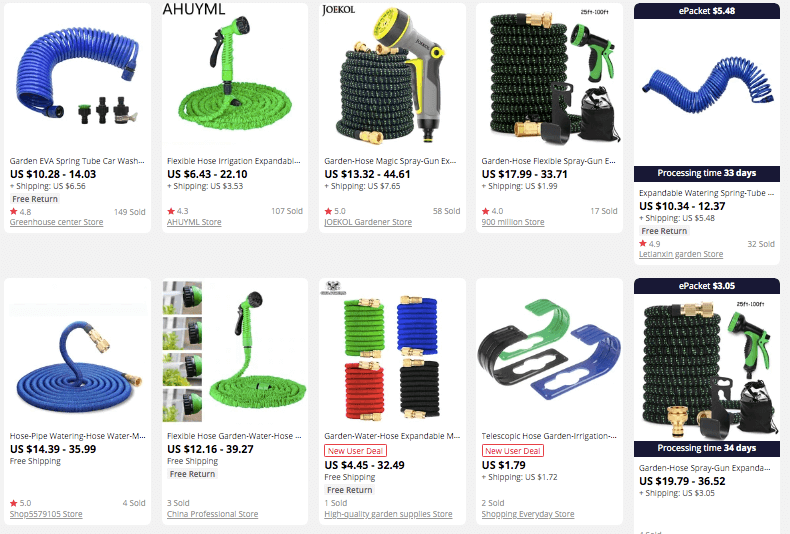Image resolution: width=790 pixels, height=534 pixels.
Task: Open JOEKOL hose with spray gun image
Action: (392, 77)
